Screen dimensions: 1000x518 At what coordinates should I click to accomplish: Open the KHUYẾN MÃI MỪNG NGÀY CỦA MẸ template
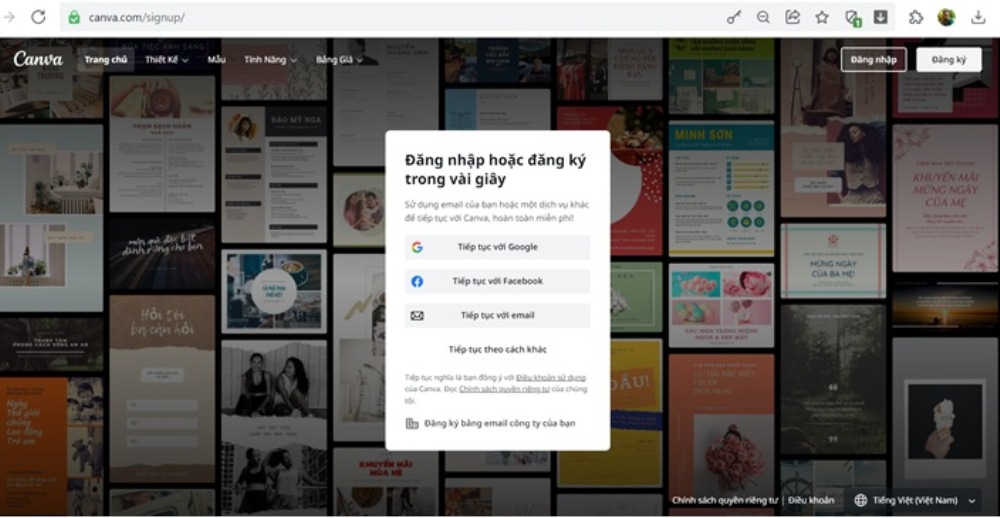pos(945,198)
